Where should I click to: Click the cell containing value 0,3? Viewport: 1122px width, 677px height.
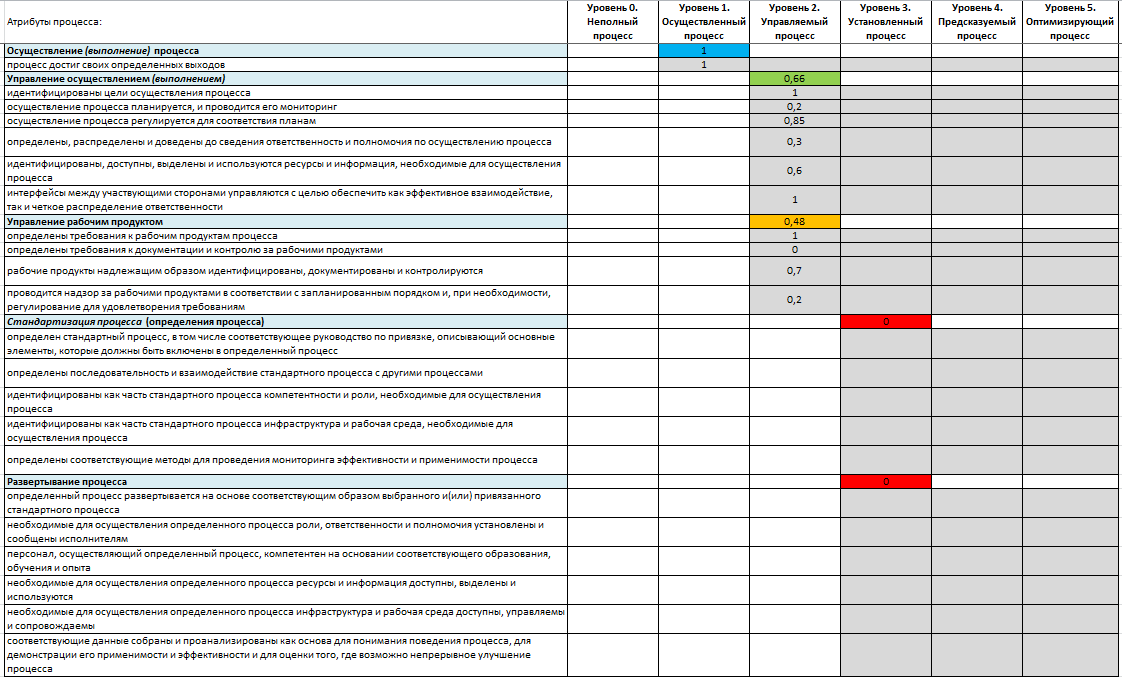pyautogui.click(x=794, y=142)
